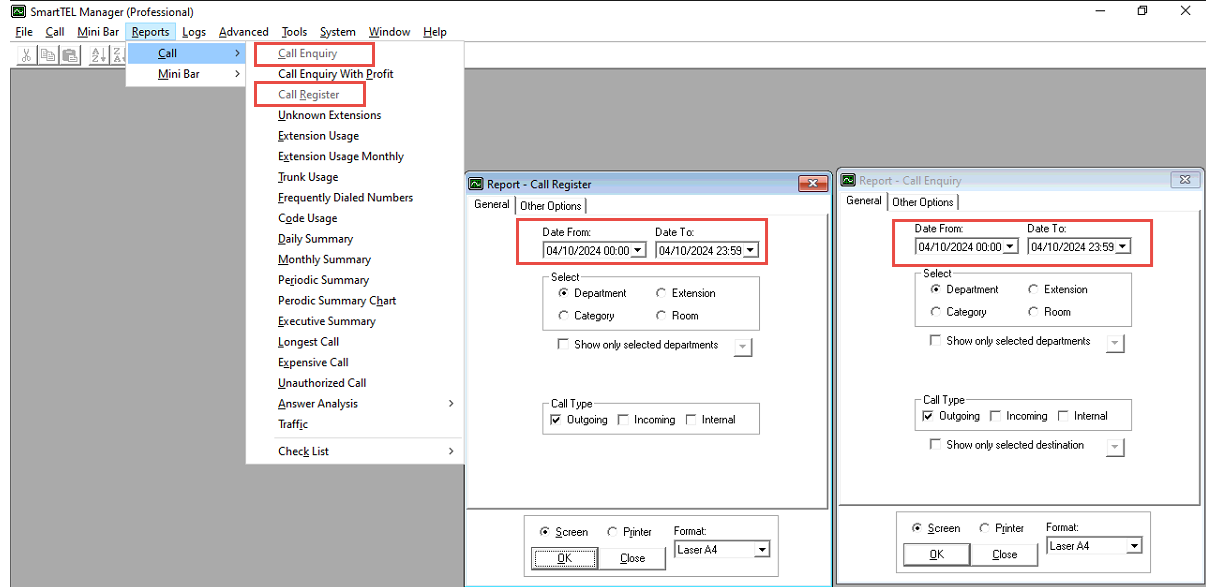Expand the Format dropdown in Call Register
The image size is (1209, 587).
click(x=762, y=550)
